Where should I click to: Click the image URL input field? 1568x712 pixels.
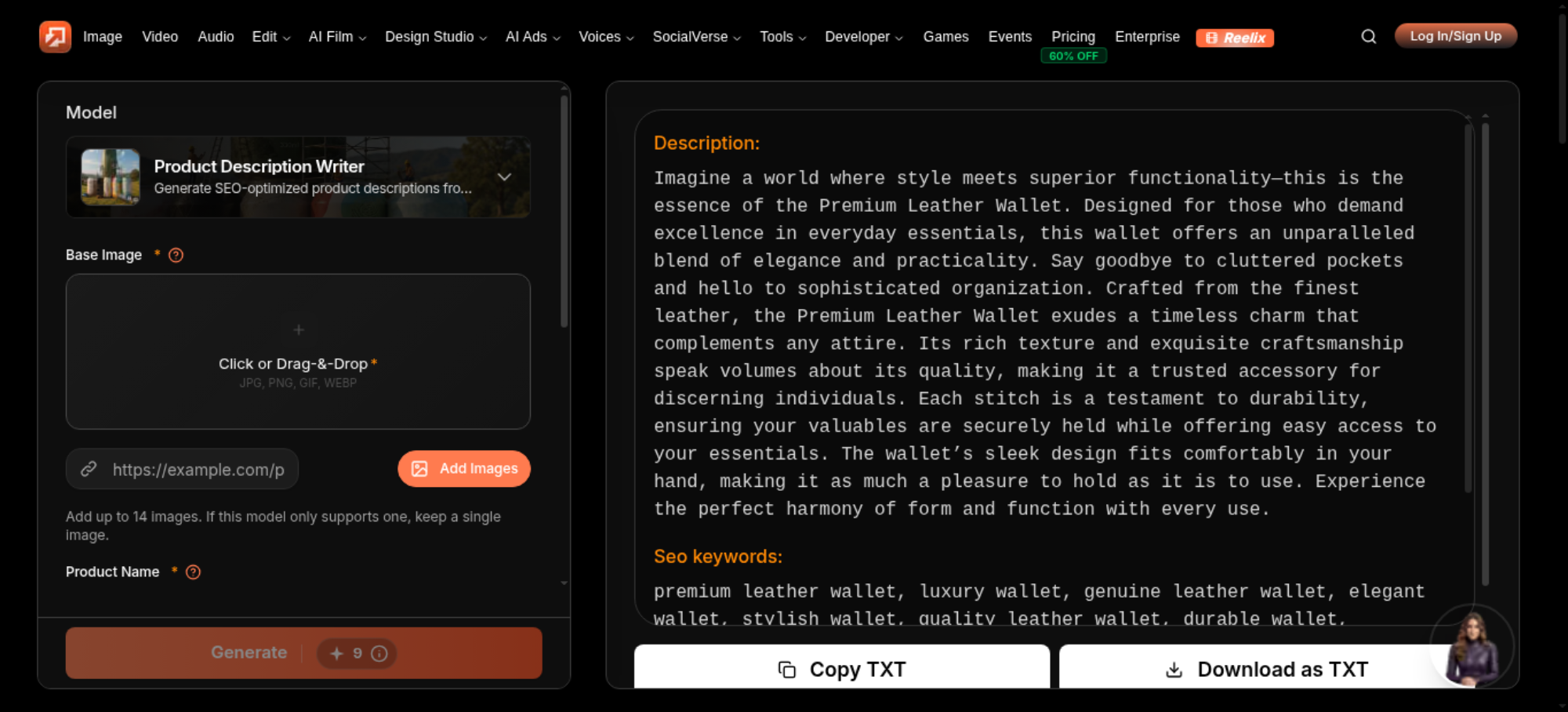click(183, 469)
